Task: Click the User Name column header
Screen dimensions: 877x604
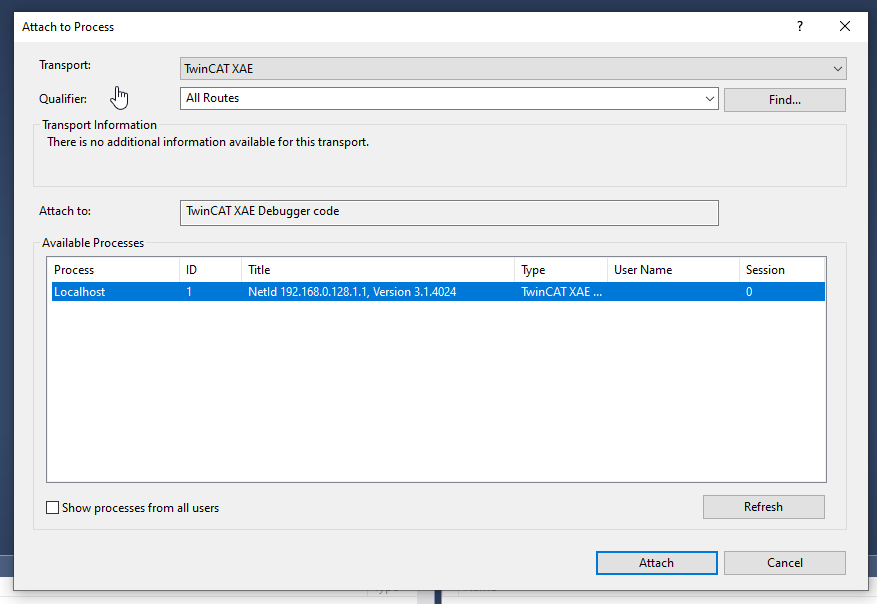Action: [x=673, y=270]
